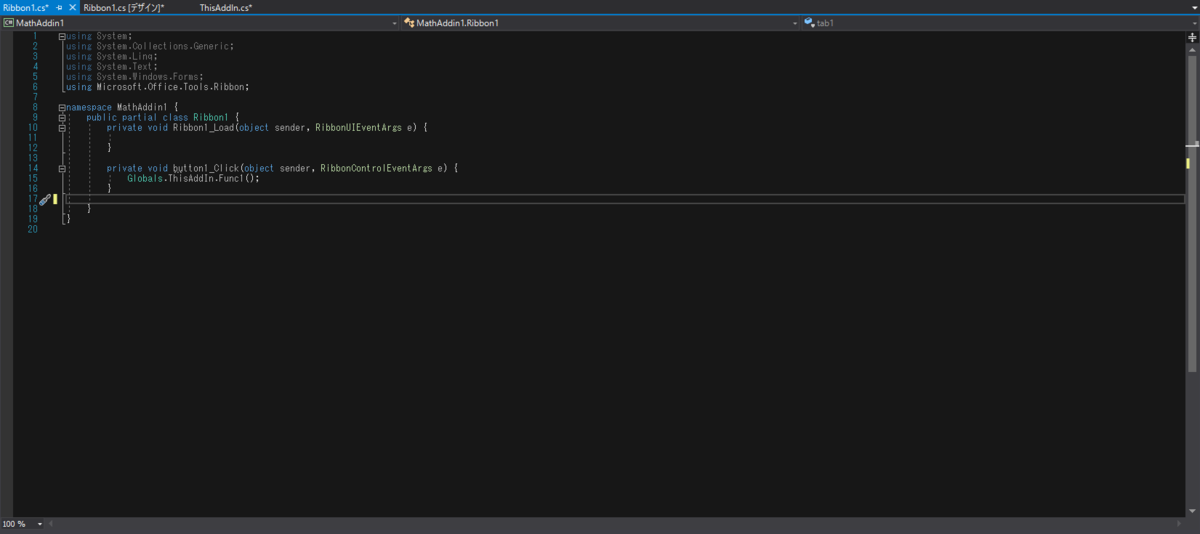Click the horizontal scrollbar right arrow
This screenshot has width=1200, height=534.
coord(1180,524)
